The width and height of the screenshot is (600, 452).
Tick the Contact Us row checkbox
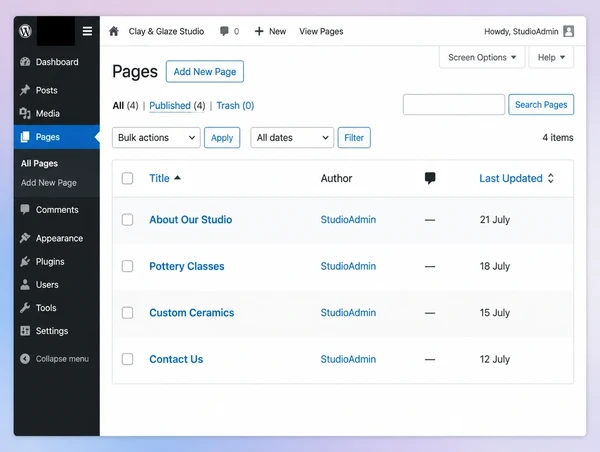[127, 359]
